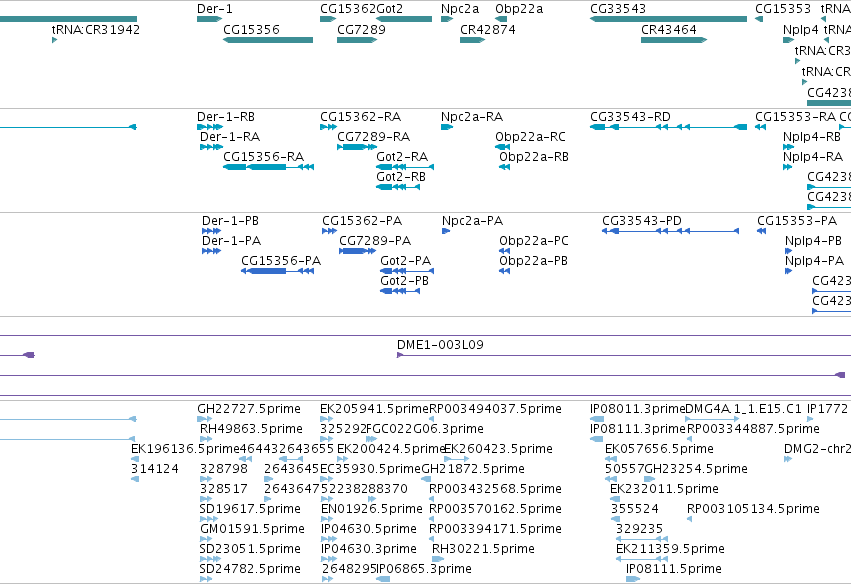The height and width of the screenshot is (584, 851).
Task: Click the GH22727.5prime EST label
Action: [x=249, y=409]
